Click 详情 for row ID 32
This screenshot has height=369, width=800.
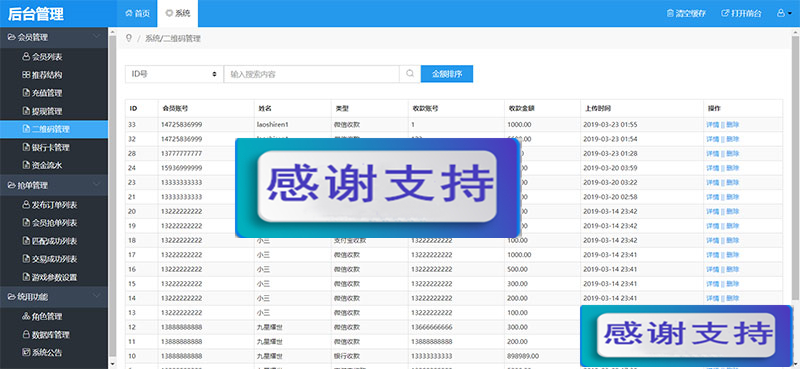(712, 139)
